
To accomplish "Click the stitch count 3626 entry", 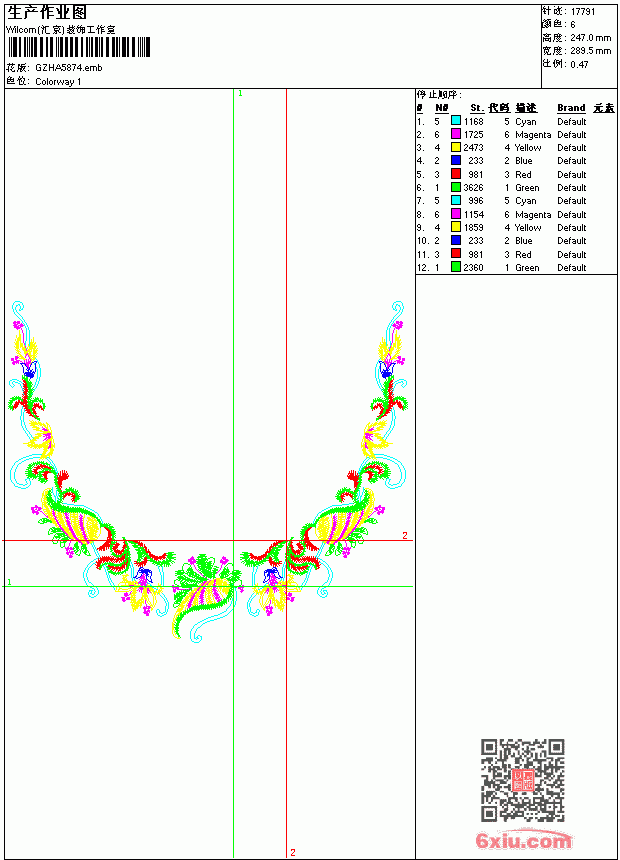I will click(x=473, y=188).
